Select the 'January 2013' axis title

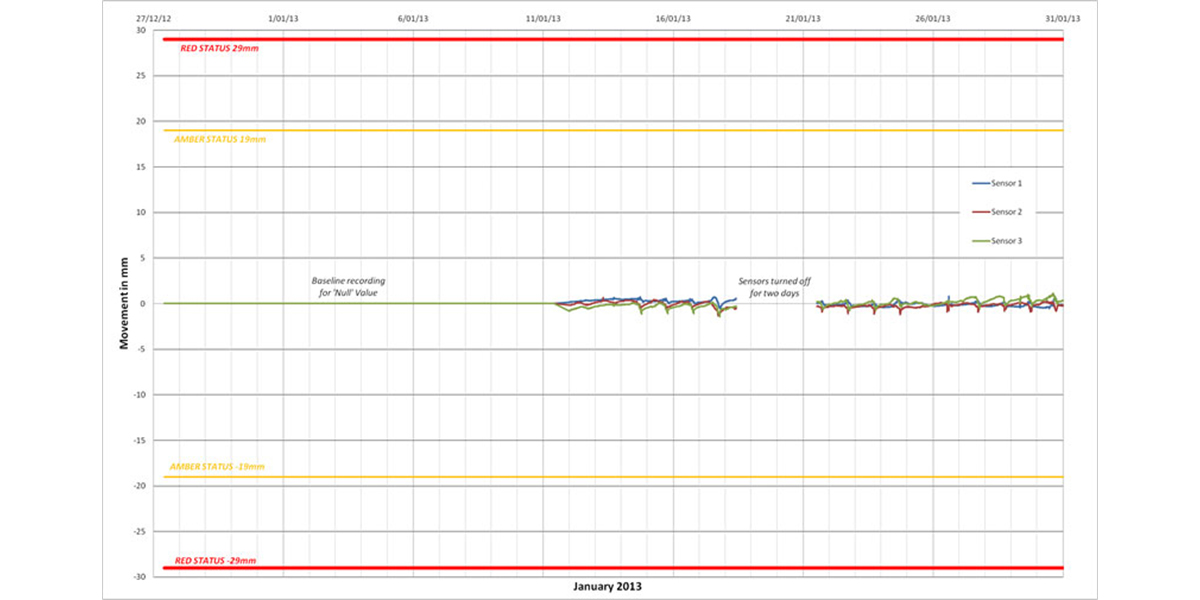click(607, 587)
